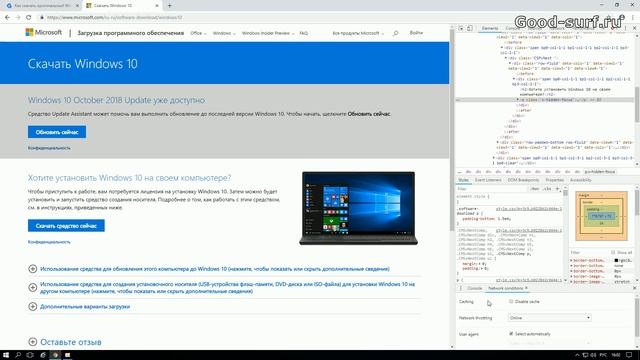The width and height of the screenshot is (640, 360).
Task: Click the browser Back arrow
Action: coord(7,18)
